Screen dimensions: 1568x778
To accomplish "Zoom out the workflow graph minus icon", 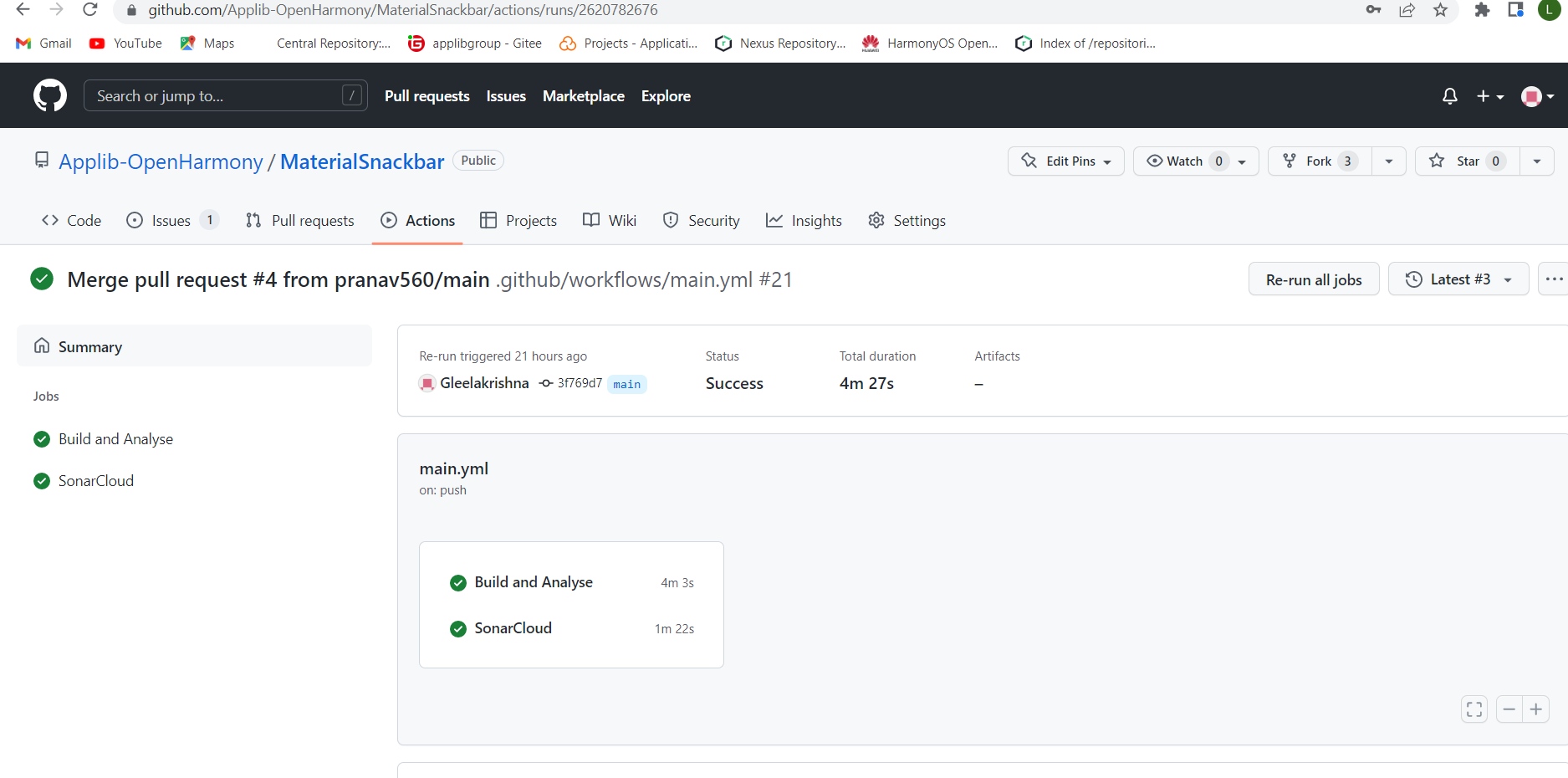I will [1509, 709].
